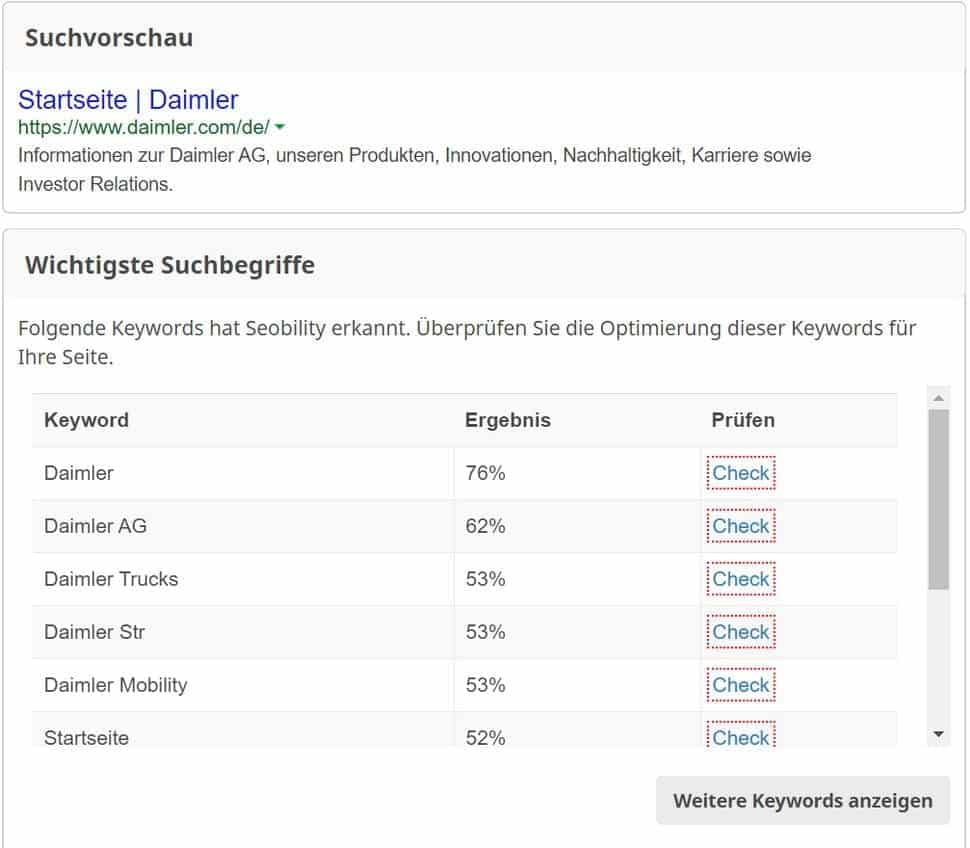
Task: Click Check link for Daimler Trucks
Action: coord(740,579)
